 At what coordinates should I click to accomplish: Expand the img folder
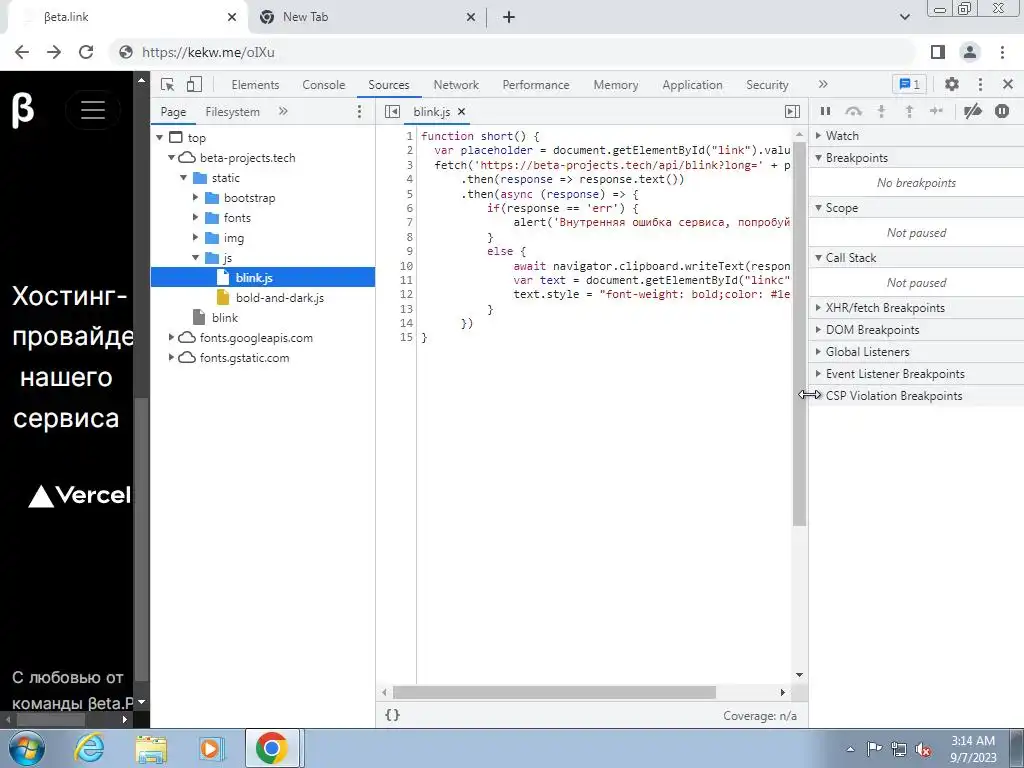click(x=195, y=238)
